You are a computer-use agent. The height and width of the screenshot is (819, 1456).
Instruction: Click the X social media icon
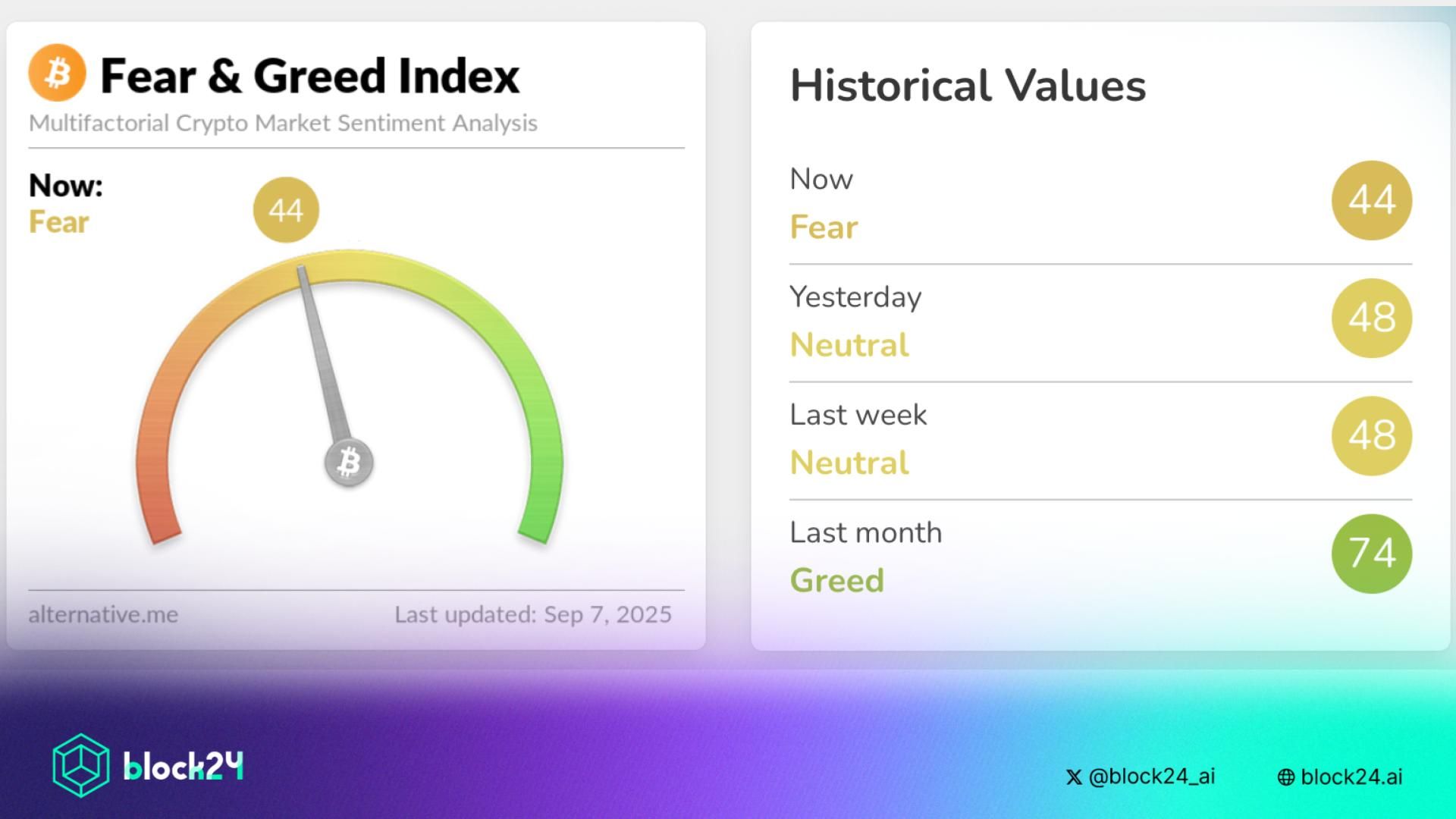coord(1073,777)
